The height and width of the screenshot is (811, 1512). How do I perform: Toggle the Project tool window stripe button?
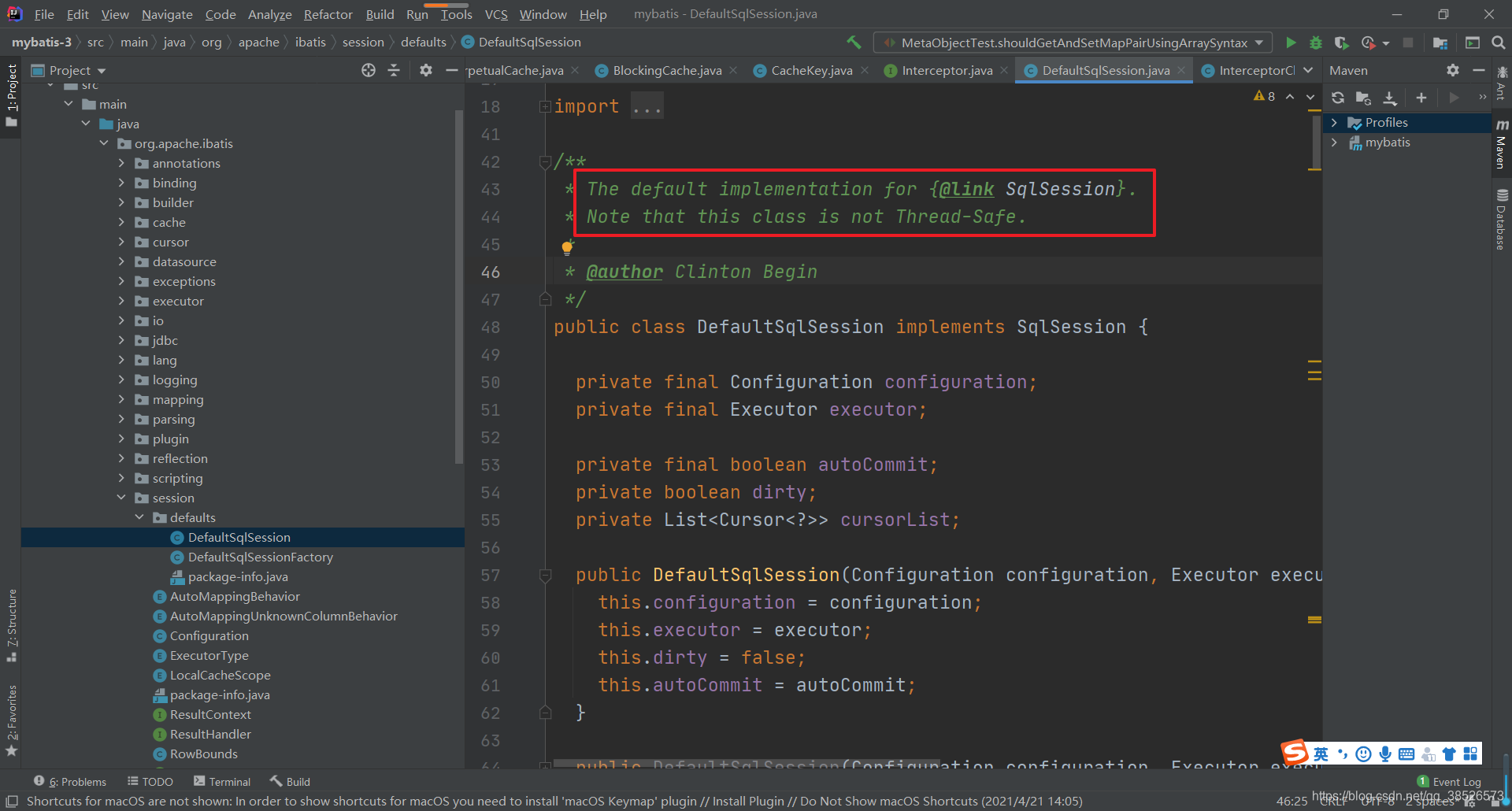click(11, 94)
